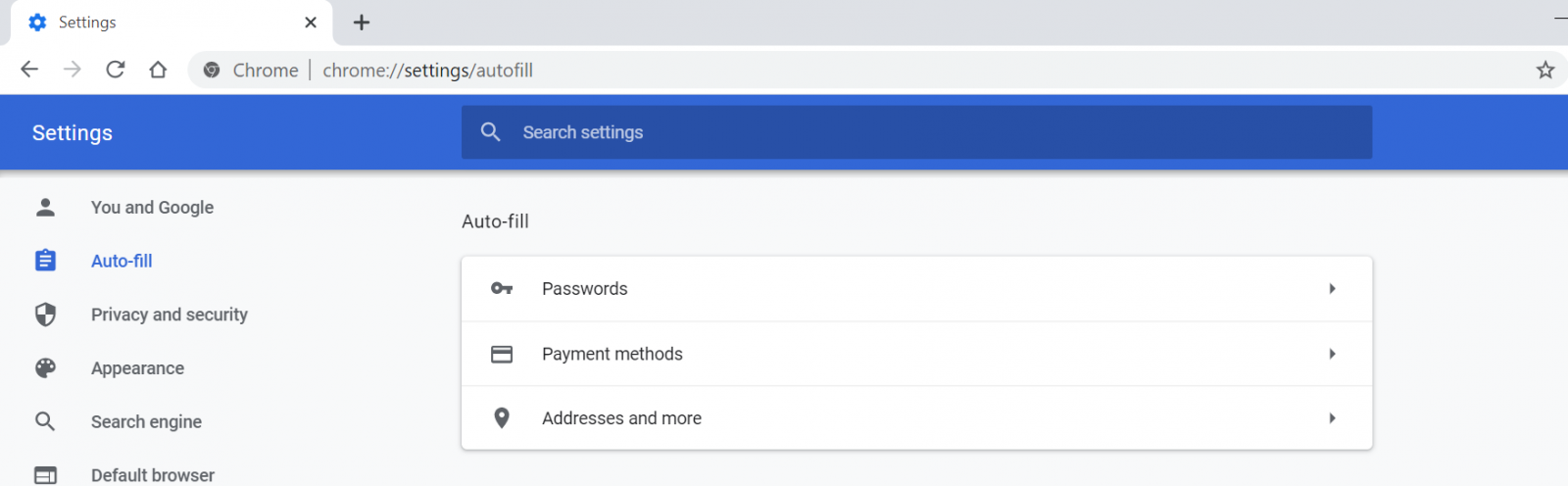Image resolution: width=1568 pixels, height=486 pixels.
Task: Open Privacy and security settings
Action: [x=169, y=315]
